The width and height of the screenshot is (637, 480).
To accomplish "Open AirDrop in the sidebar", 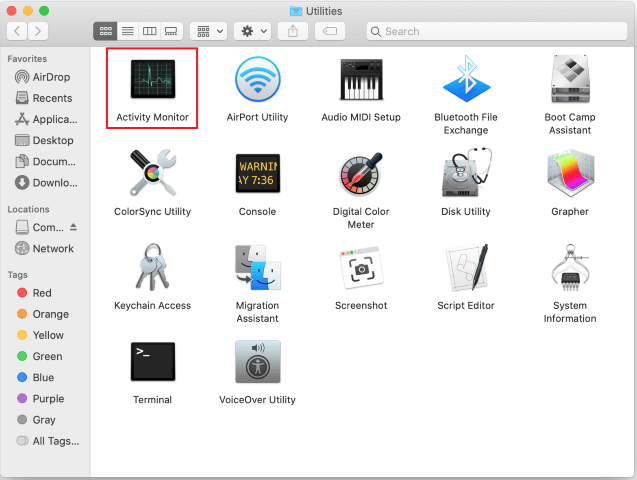I will click(x=42, y=77).
